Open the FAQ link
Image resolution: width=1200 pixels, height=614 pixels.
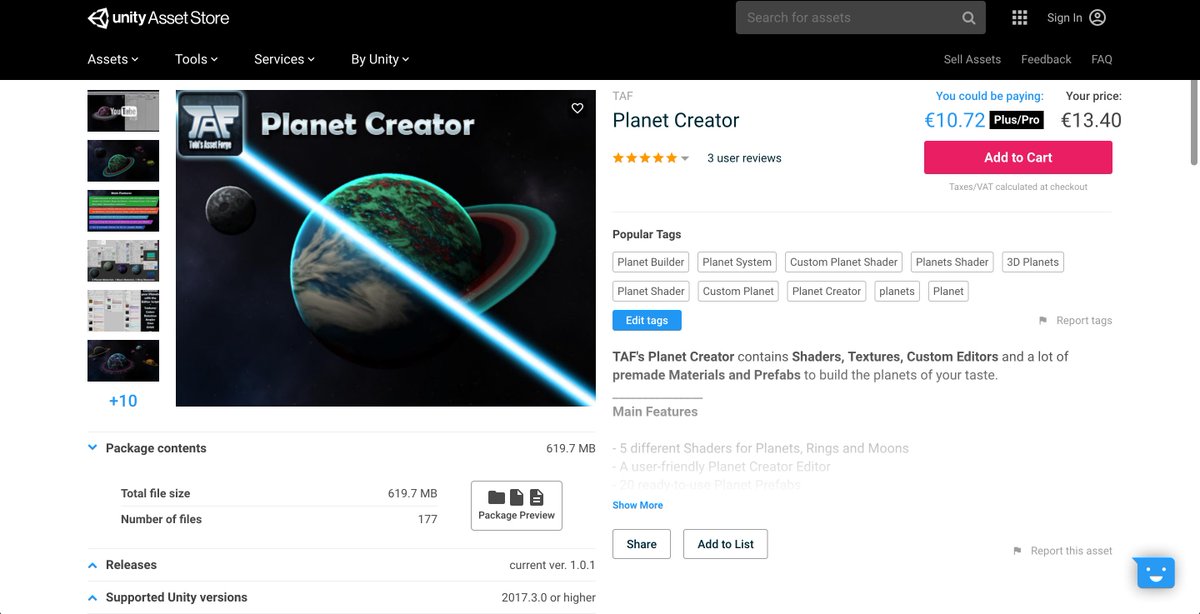(1102, 59)
